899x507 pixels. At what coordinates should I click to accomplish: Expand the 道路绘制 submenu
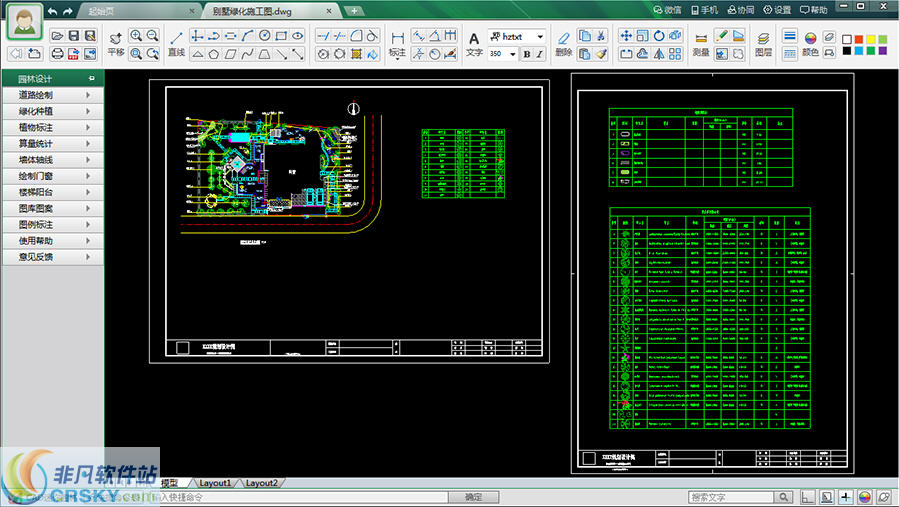tap(53, 95)
